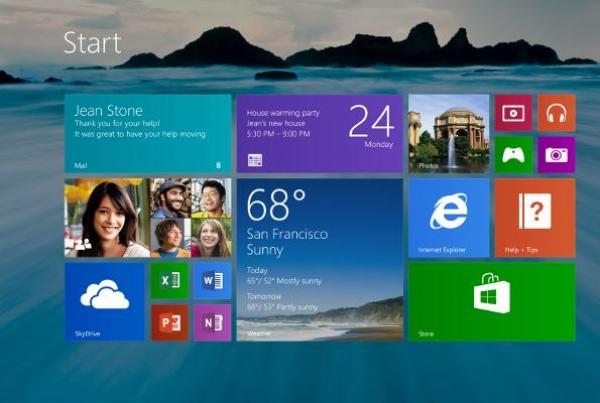
Task: Select Tomorrow's forecast in the Weather tile
Action: [290, 302]
